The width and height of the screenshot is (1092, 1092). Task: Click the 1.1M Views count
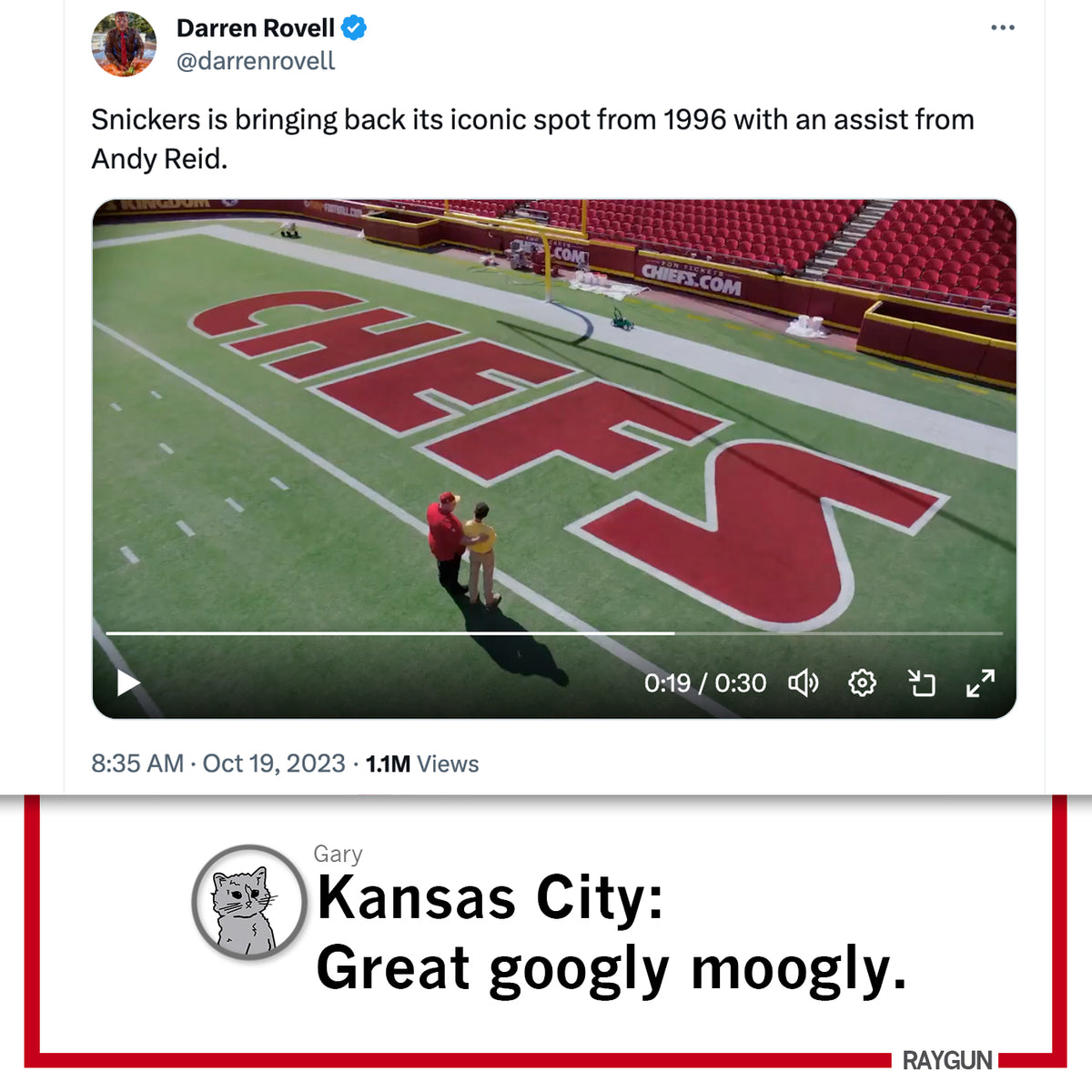coord(422,763)
